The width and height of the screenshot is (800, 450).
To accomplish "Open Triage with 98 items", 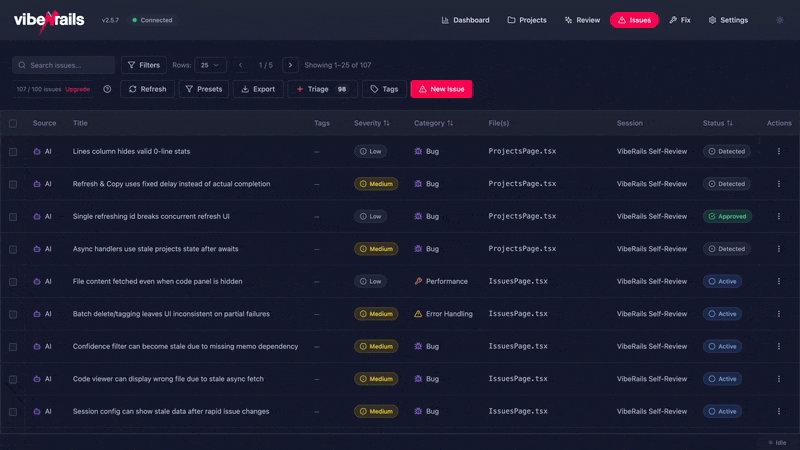I will click(322, 89).
